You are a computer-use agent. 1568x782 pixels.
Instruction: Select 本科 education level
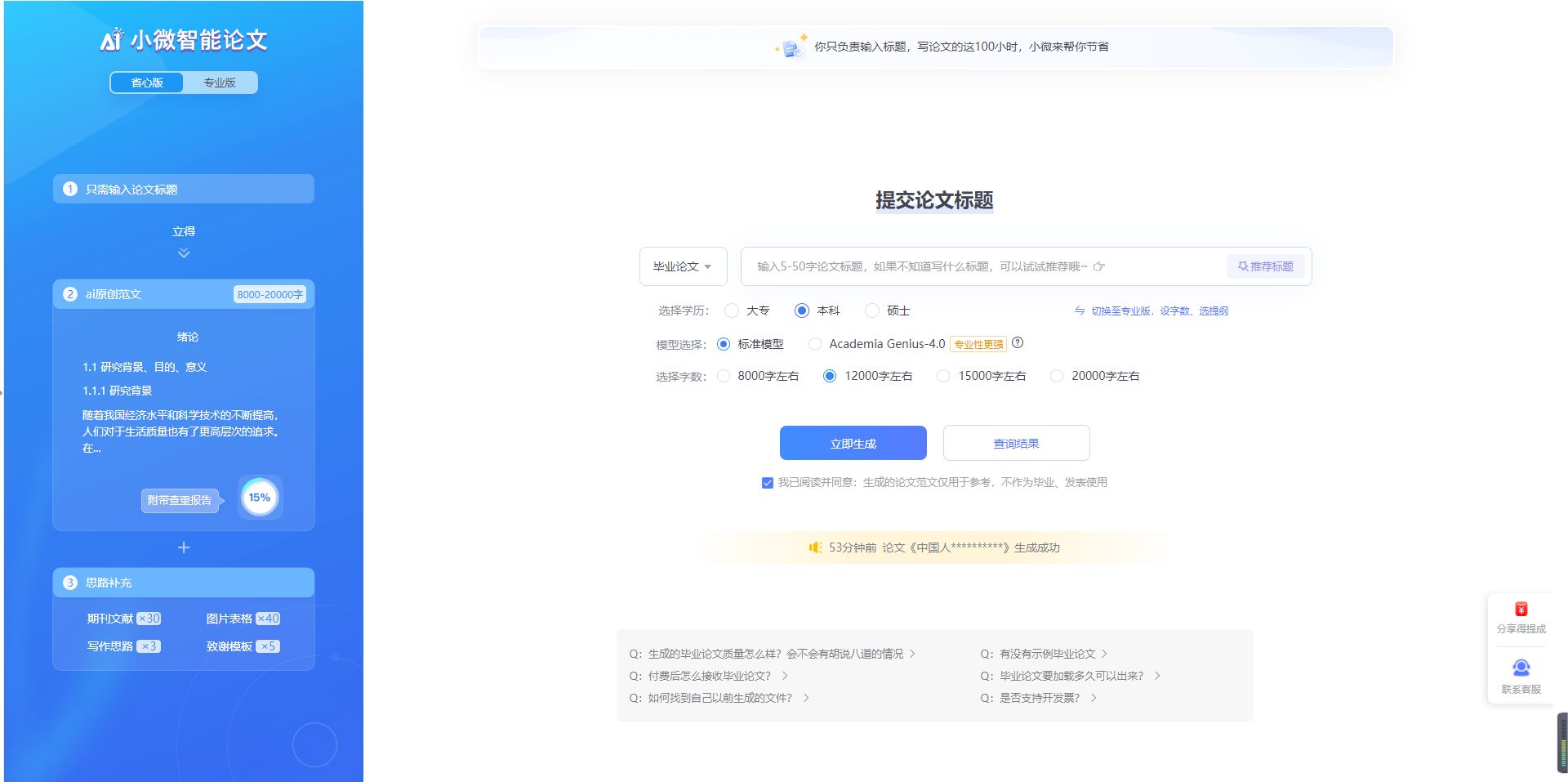coord(817,311)
